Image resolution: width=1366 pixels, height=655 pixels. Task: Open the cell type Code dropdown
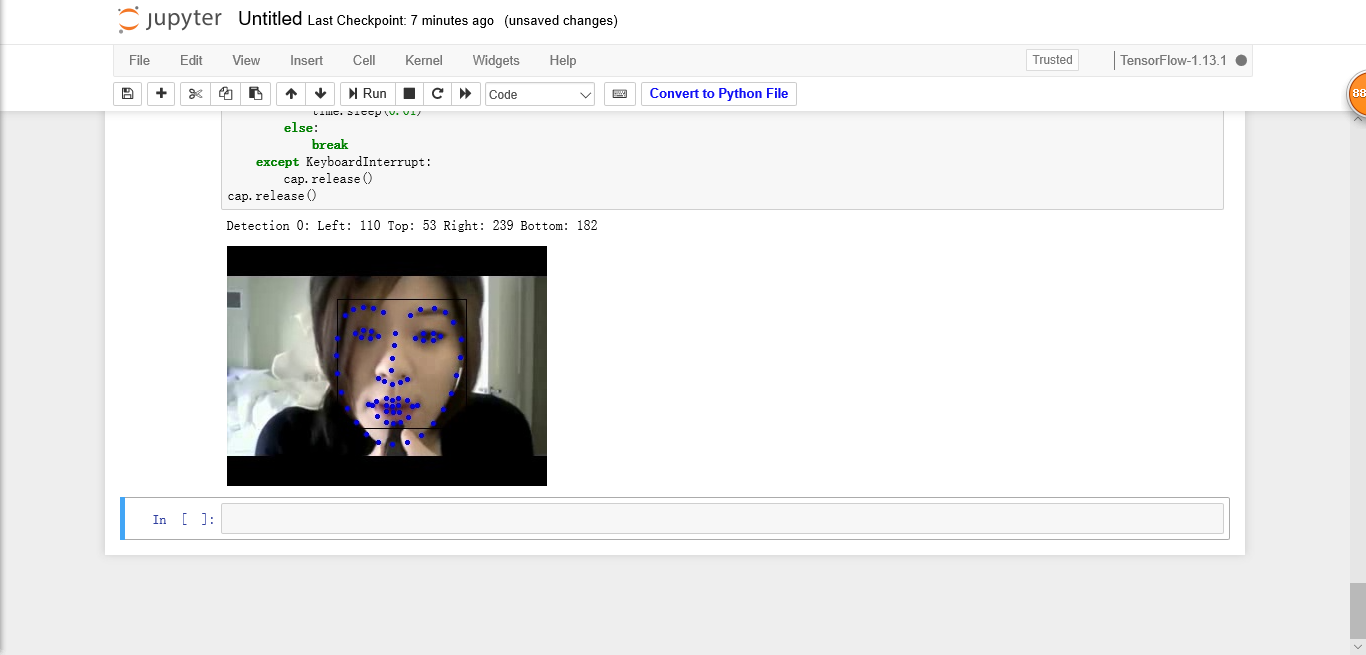[x=540, y=94]
